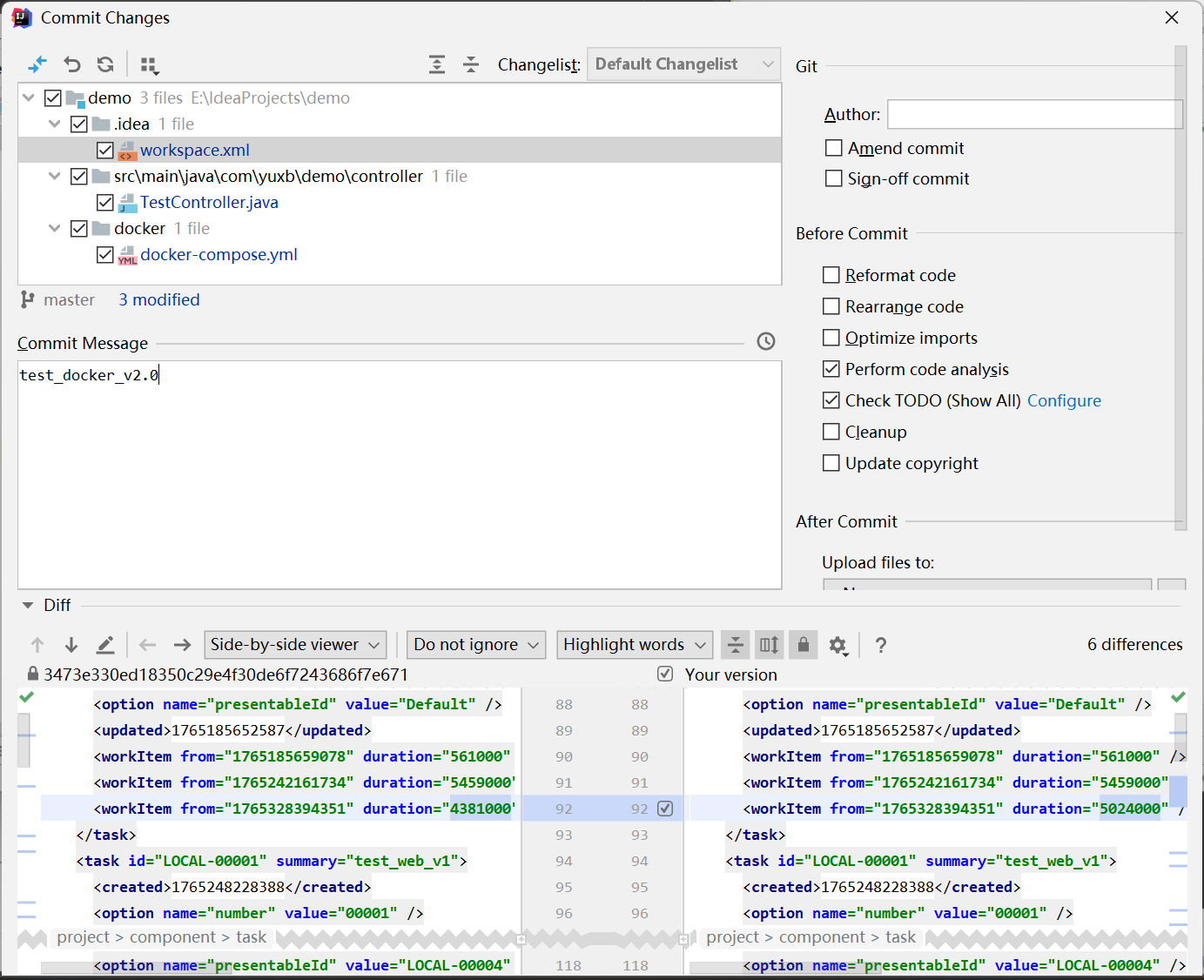Uncheck the docker-compose.yml checkbox

tap(105, 255)
